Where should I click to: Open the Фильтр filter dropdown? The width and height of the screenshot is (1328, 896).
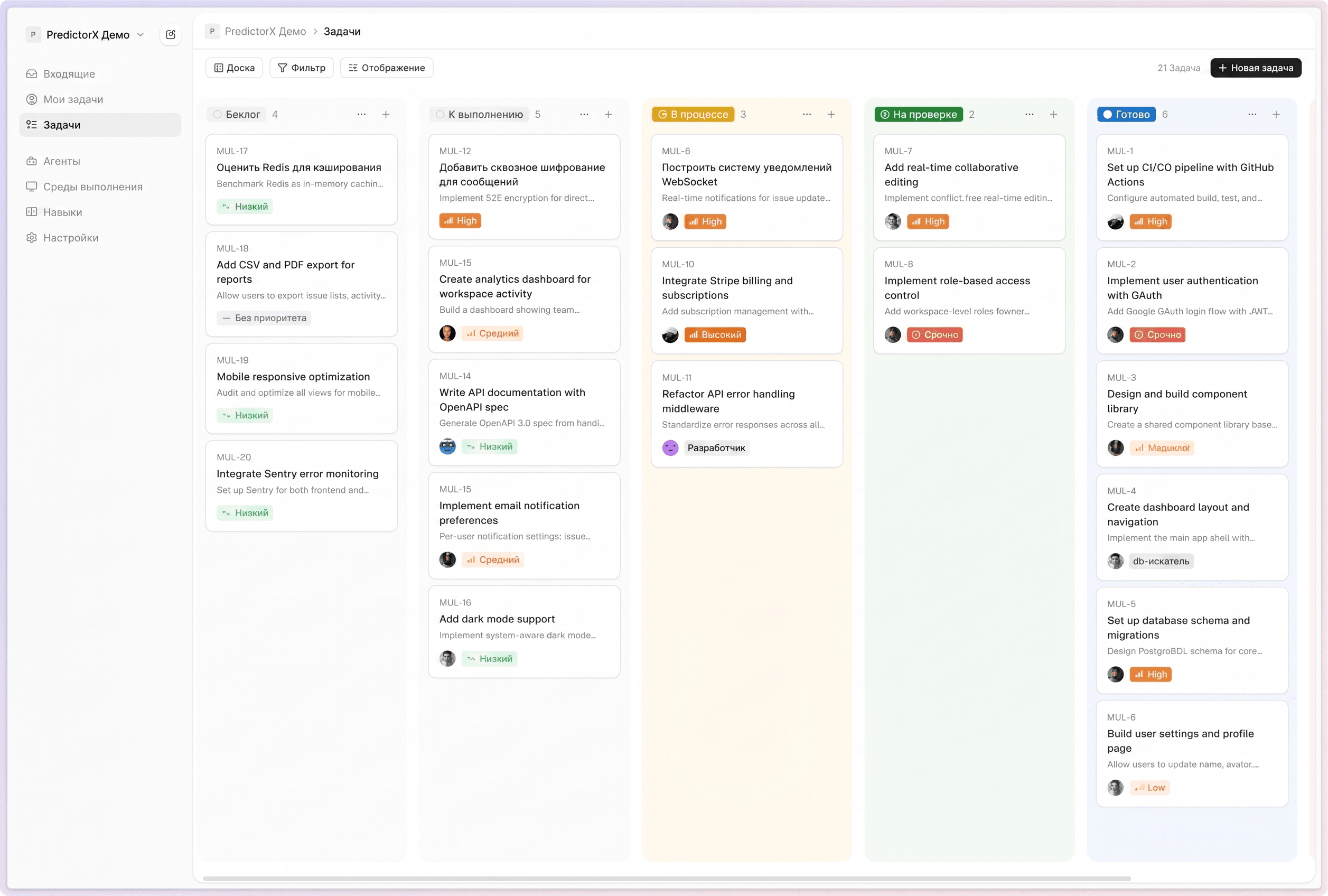(302, 68)
